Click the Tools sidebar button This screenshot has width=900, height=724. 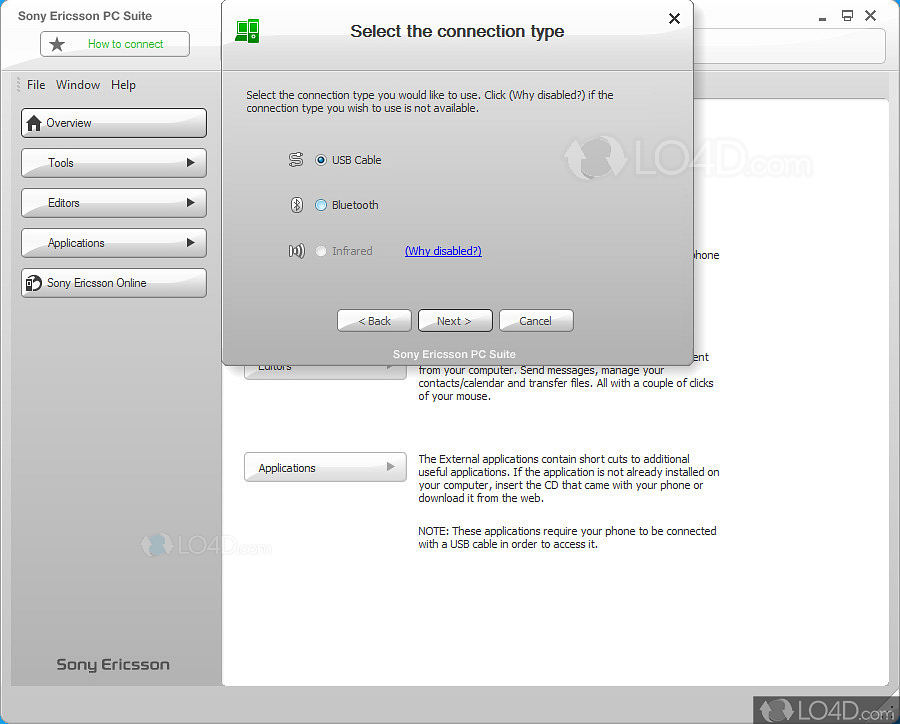click(114, 162)
